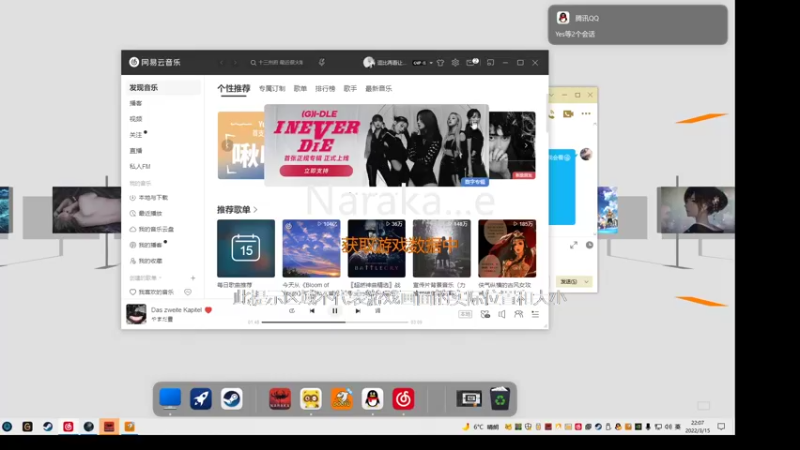This screenshot has height=450, width=800.
Task: Open 每日歌曲推荐 playlist card
Action: click(x=246, y=248)
